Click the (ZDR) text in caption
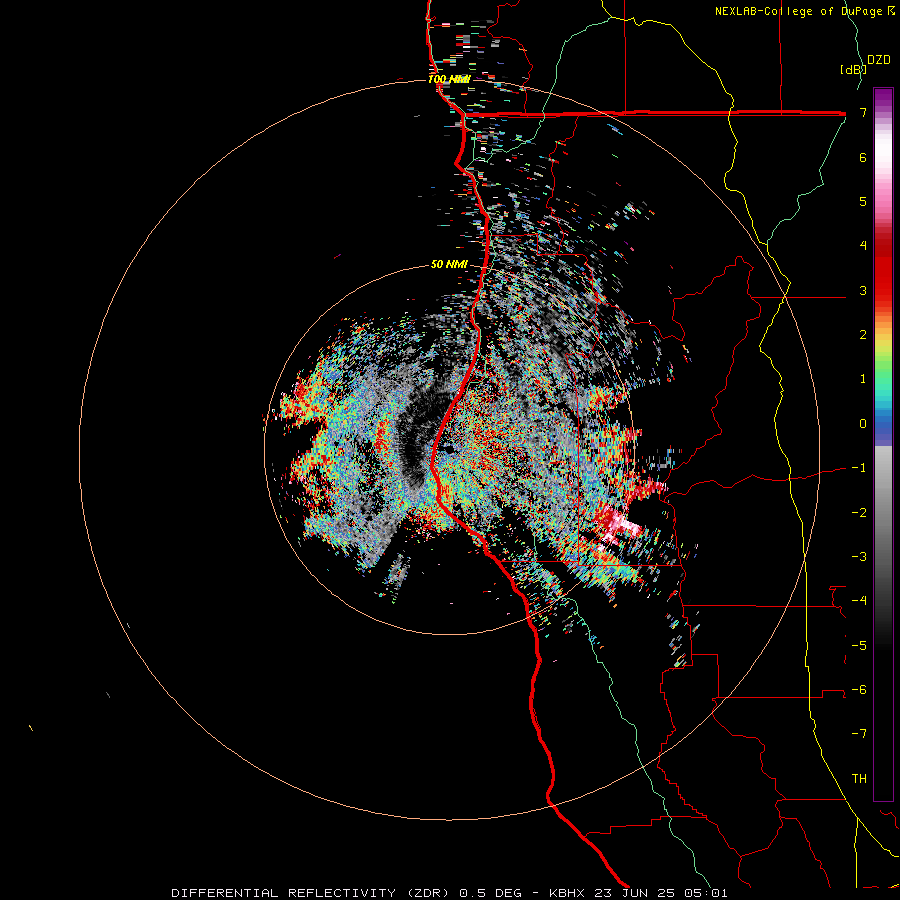900x900 pixels. (428, 893)
